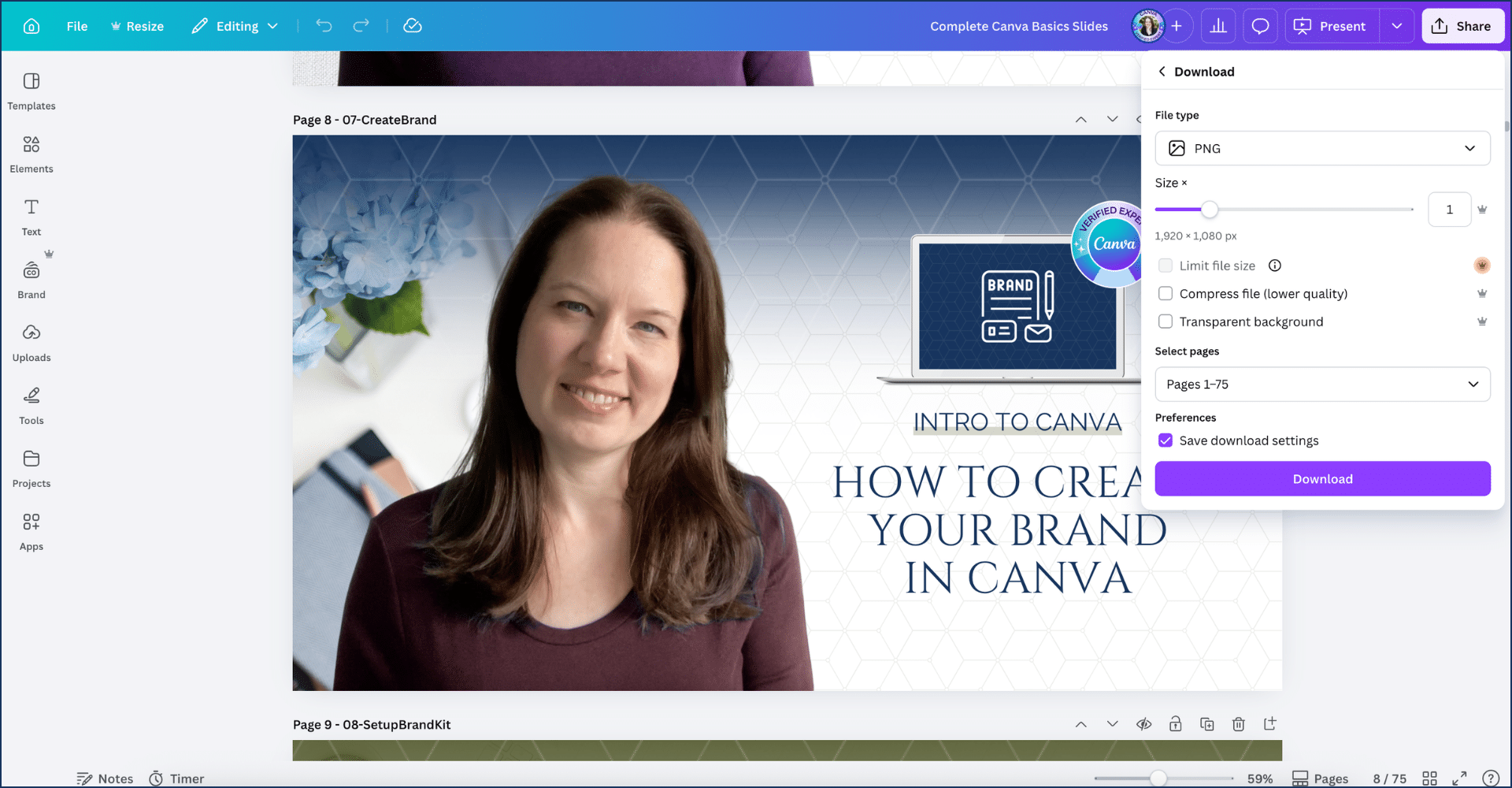This screenshot has width=1512, height=788.
Task: Enable Compress file (lower quality) checkbox
Action: pos(1165,294)
